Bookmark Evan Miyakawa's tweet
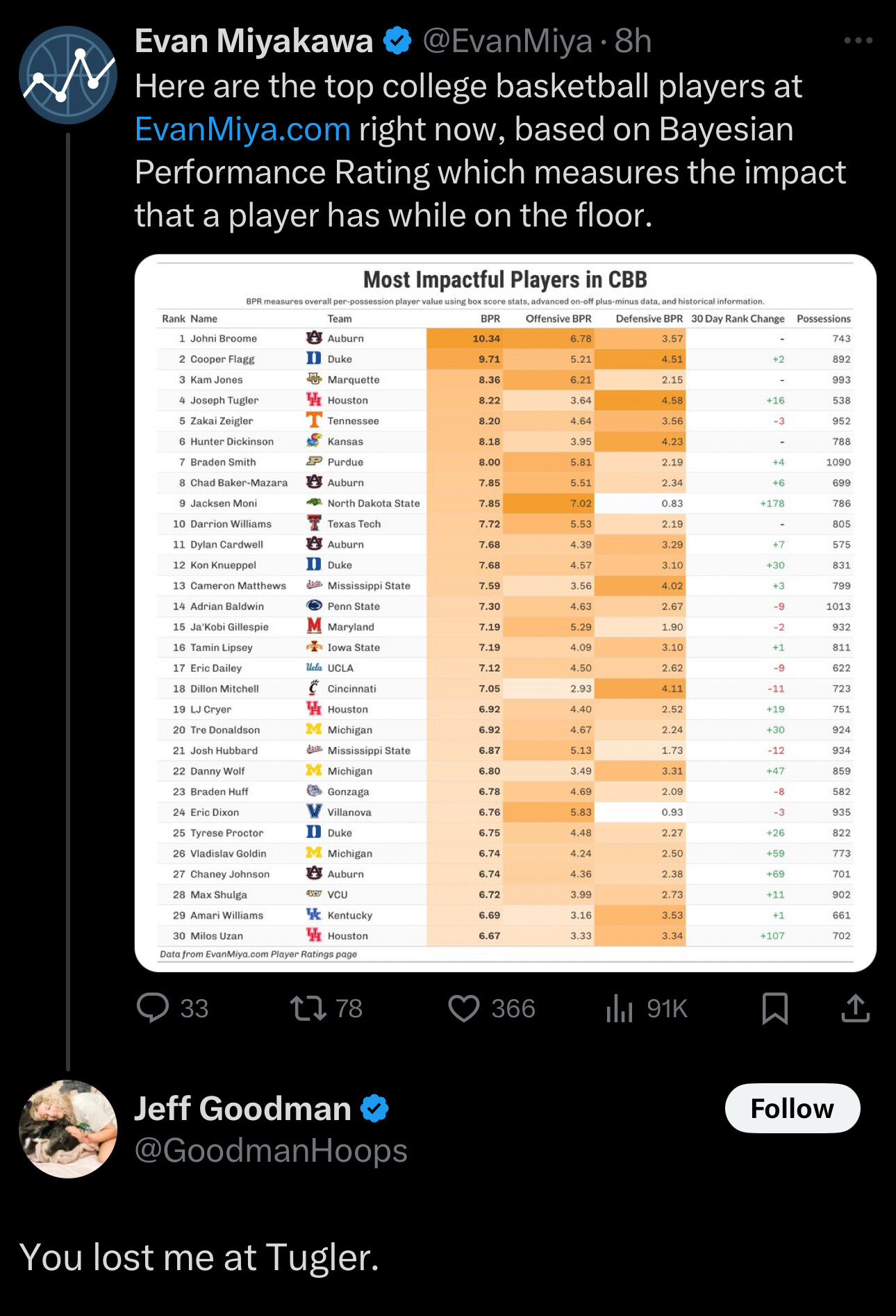Screen dimensions: 896x1316 [x=774, y=1008]
